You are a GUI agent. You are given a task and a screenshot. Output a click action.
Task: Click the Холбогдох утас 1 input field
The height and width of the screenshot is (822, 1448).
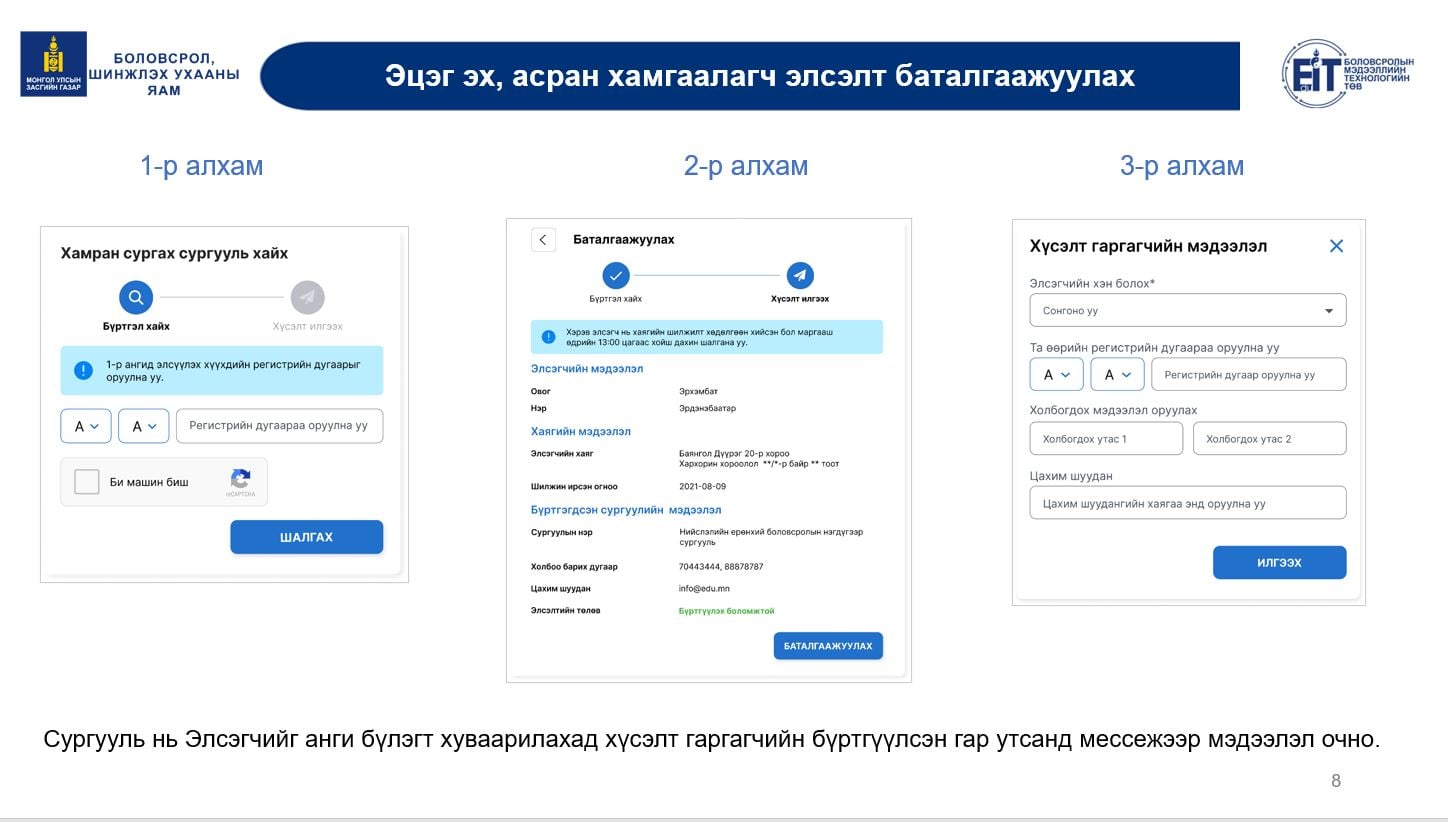pyautogui.click(x=1106, y=439)
